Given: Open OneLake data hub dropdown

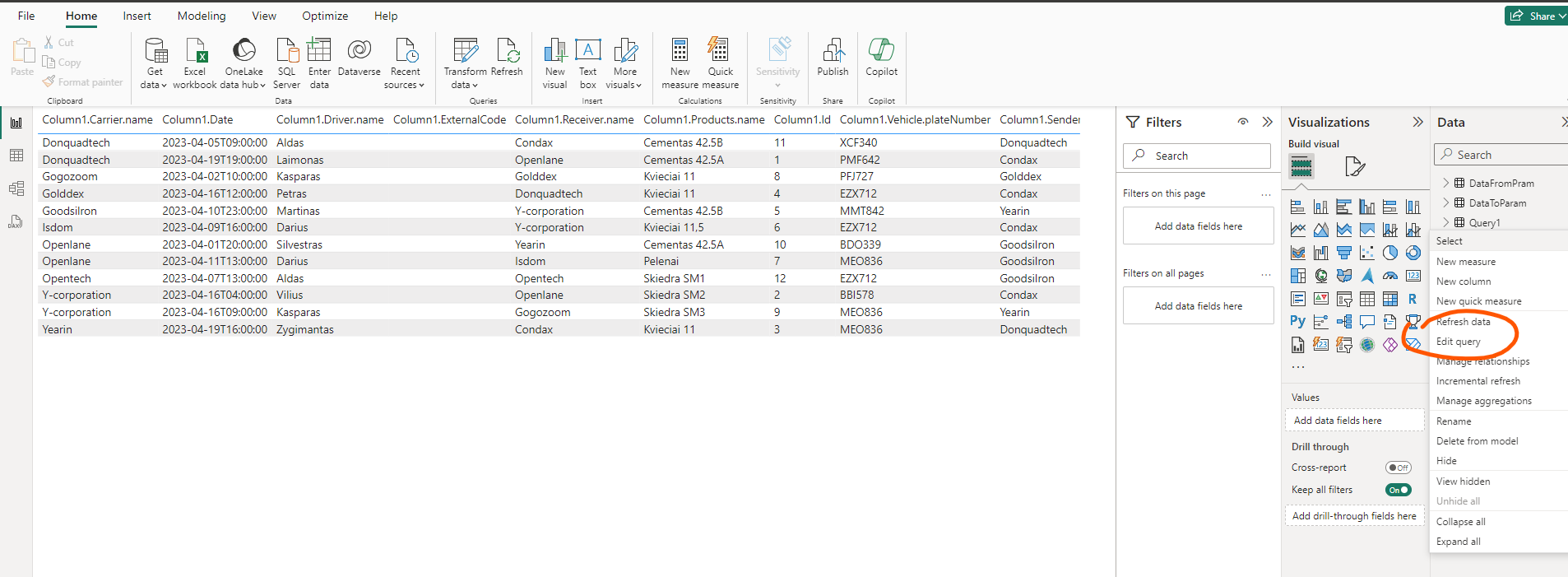Looking at the screenshot, I should coord(244,63).
